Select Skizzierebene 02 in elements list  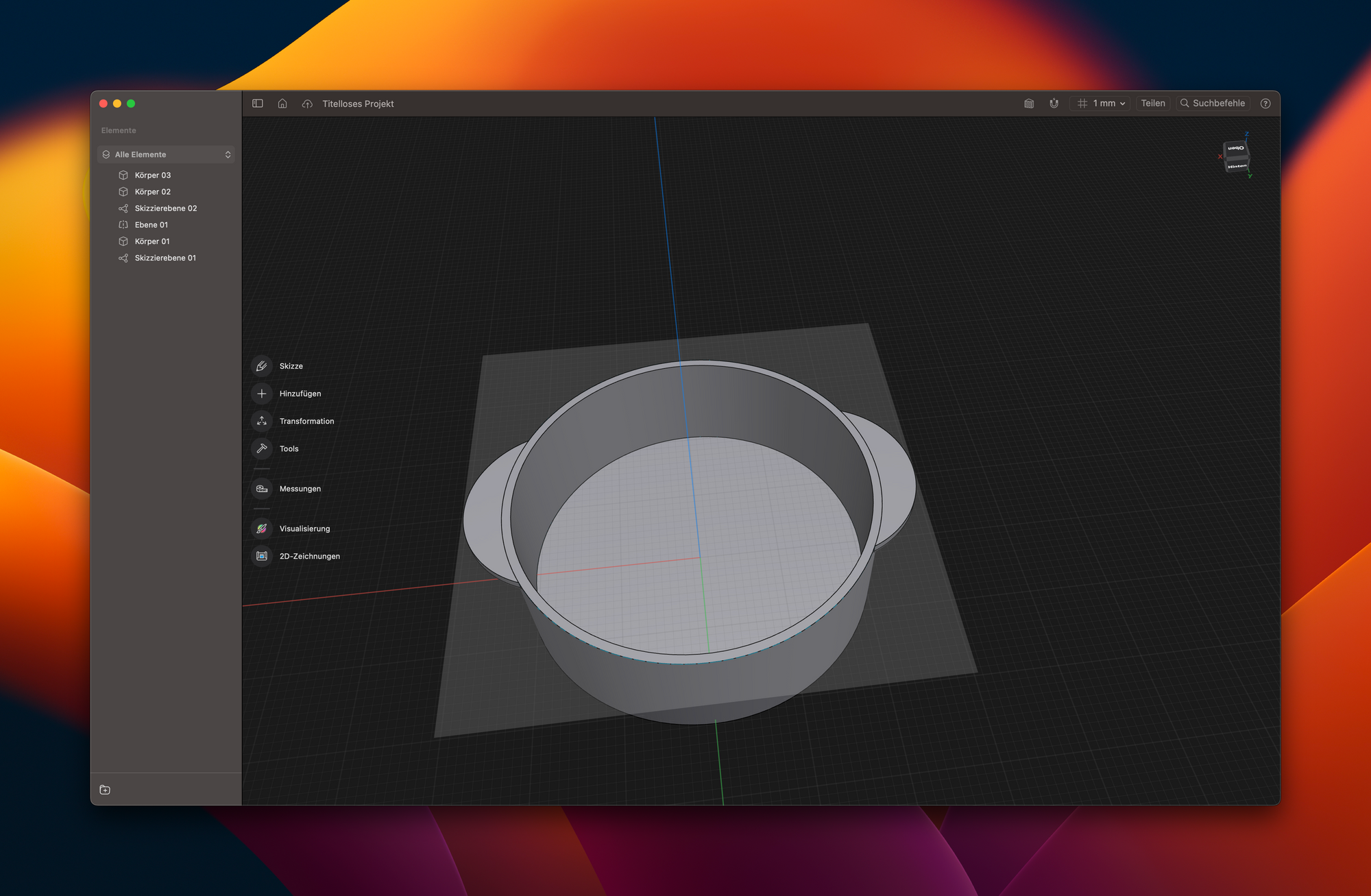(x=164, y=208)
